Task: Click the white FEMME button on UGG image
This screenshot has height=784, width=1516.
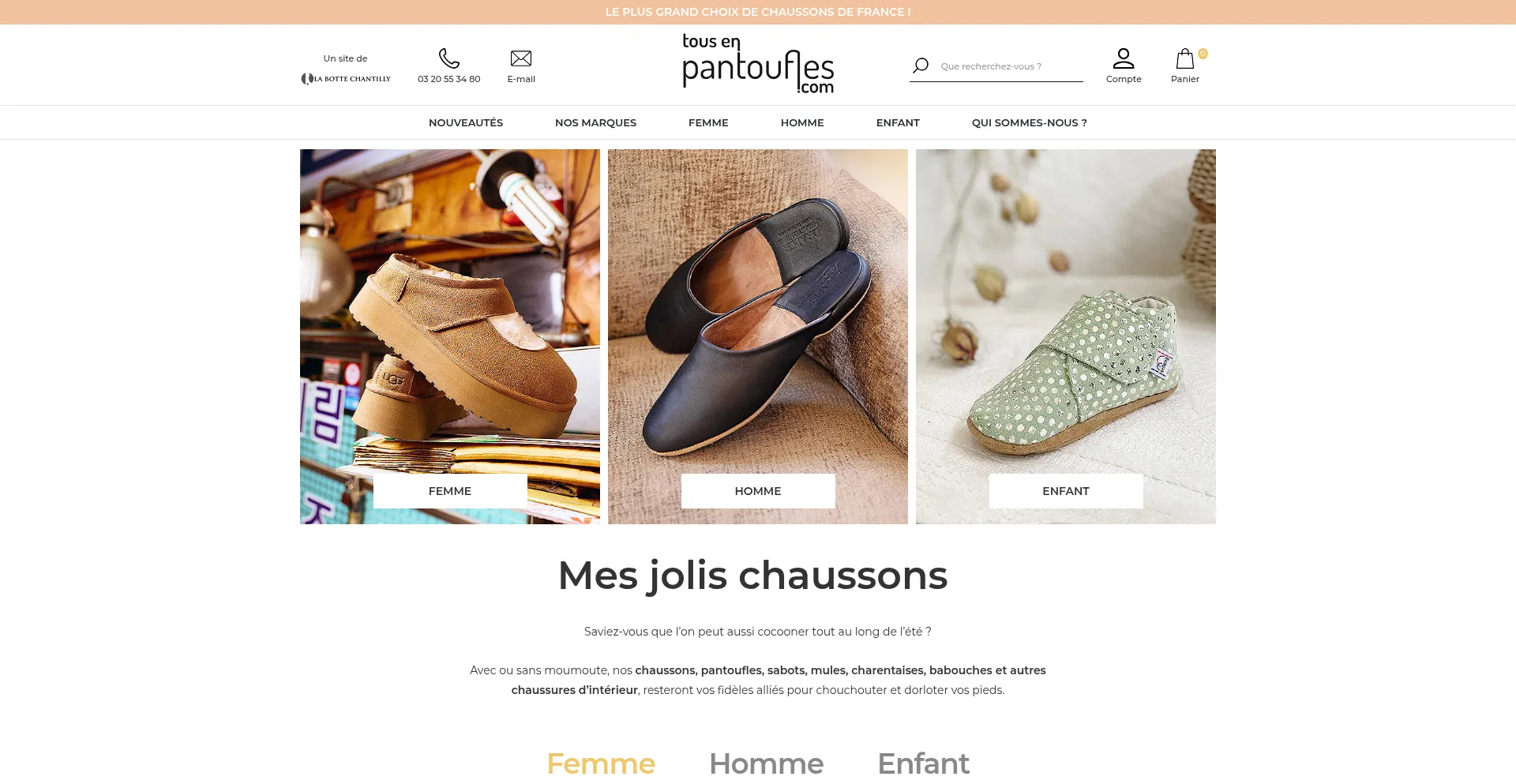Action: point(450,491)
